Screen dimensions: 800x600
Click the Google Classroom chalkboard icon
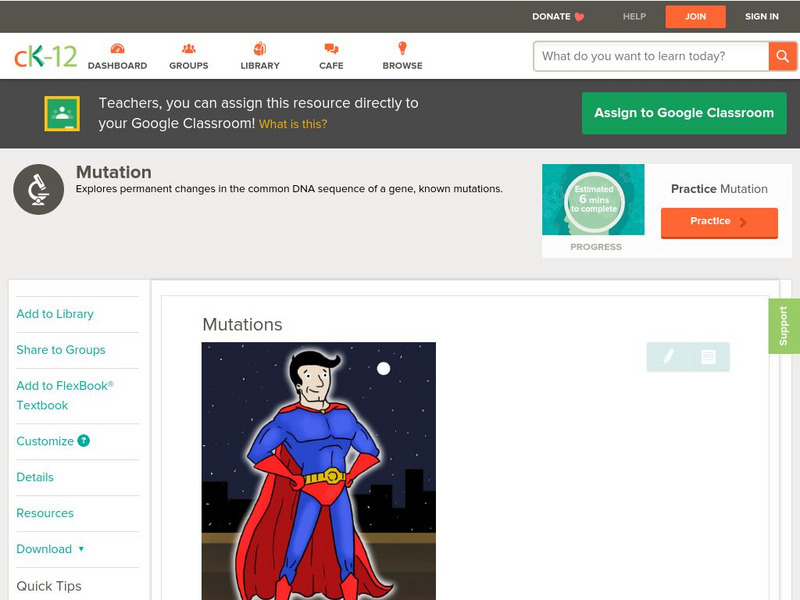(62, 113)
